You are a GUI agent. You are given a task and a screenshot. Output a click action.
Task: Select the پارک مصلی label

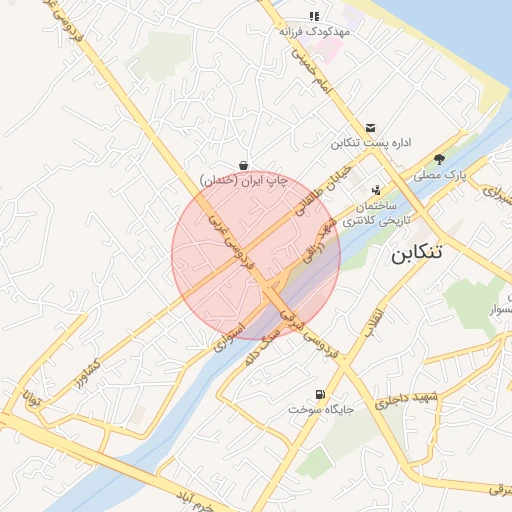[440, 175]
